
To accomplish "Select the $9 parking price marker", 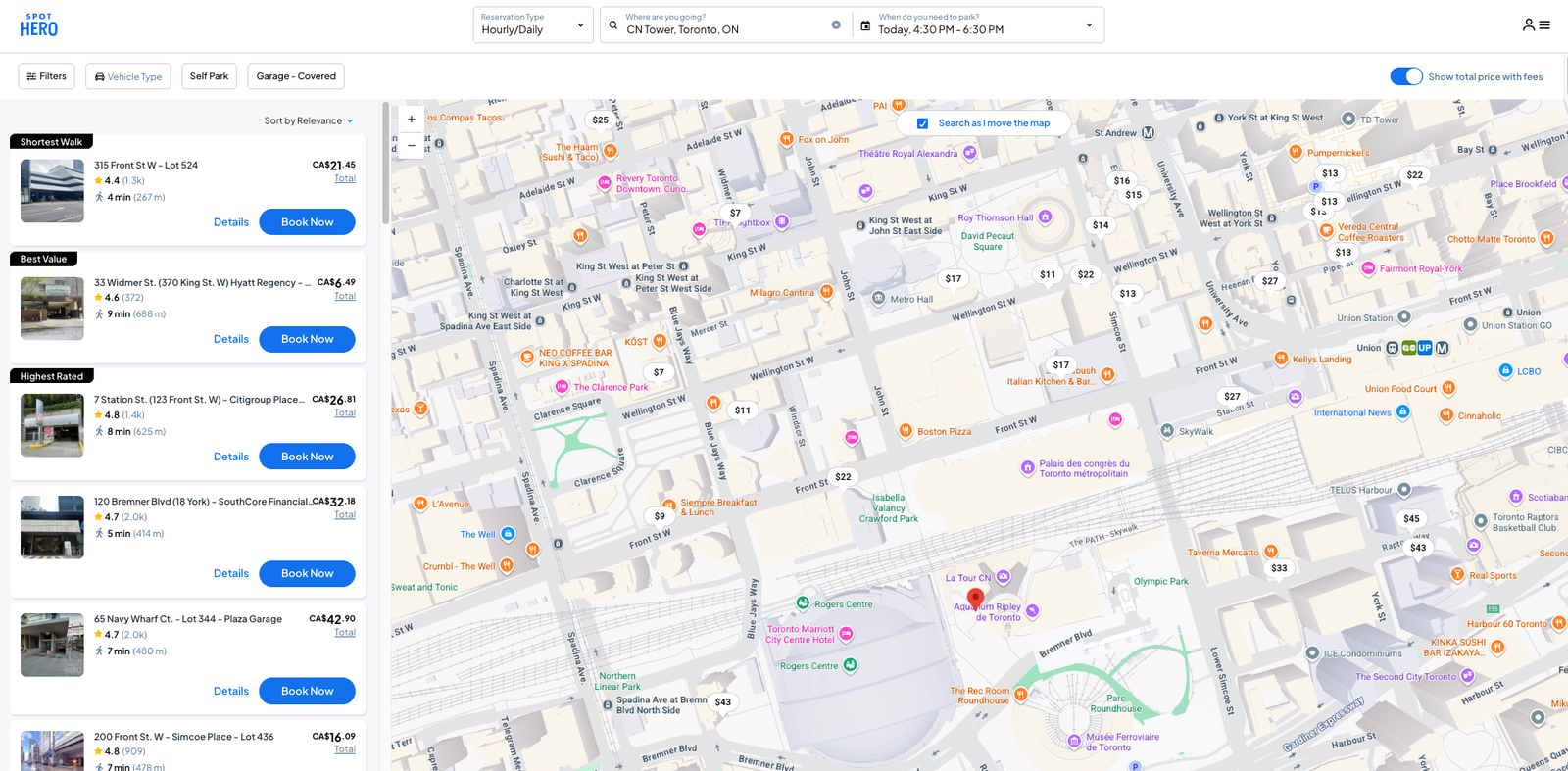I will coord(660,516).
